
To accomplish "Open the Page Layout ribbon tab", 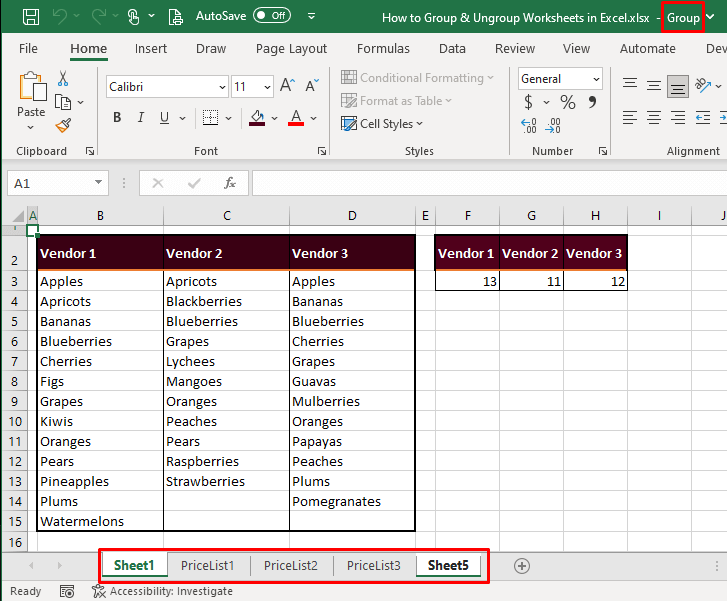I will point(291,48).
